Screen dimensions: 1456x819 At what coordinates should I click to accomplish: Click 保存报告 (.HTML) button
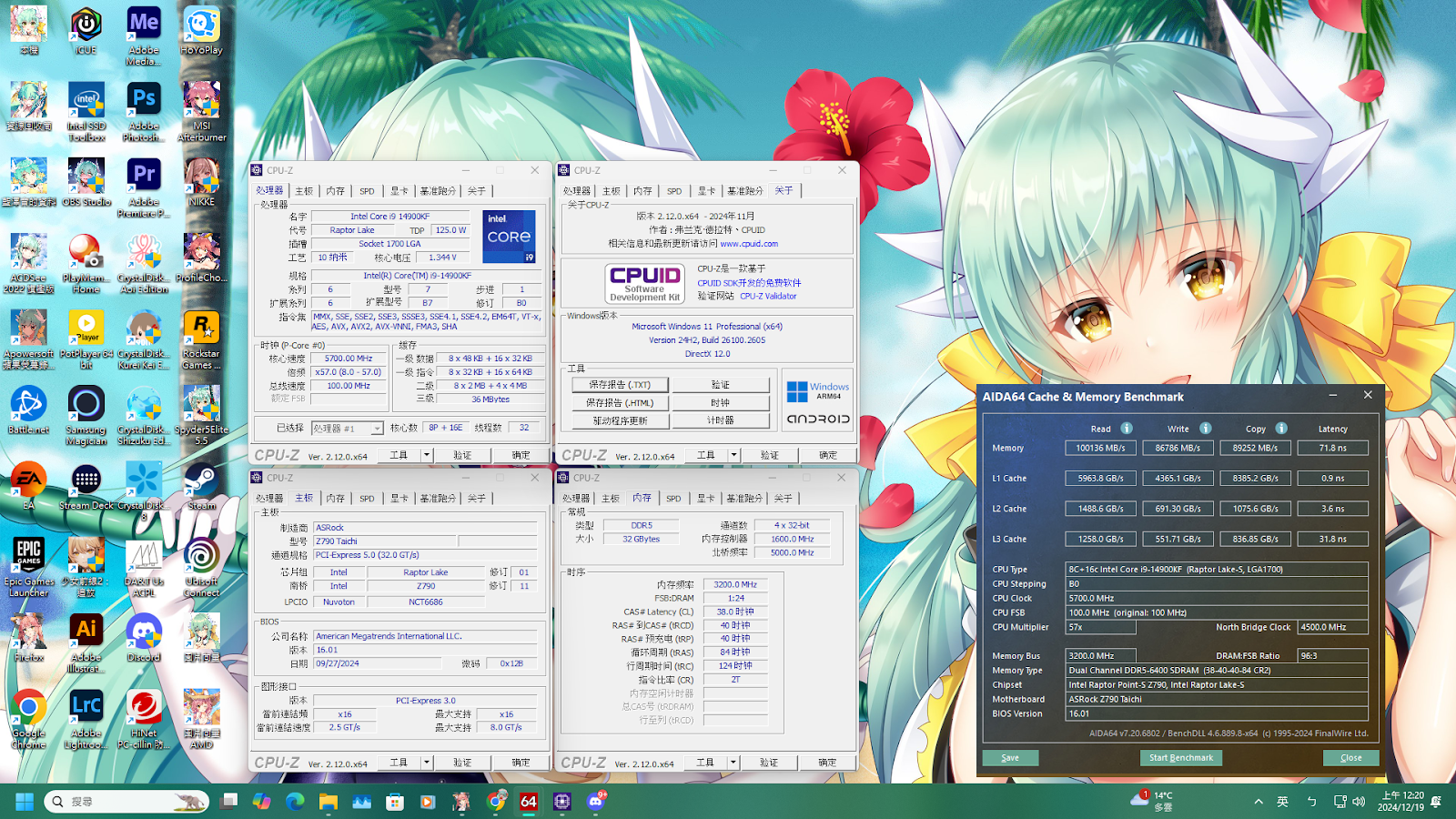pos(620,402)
